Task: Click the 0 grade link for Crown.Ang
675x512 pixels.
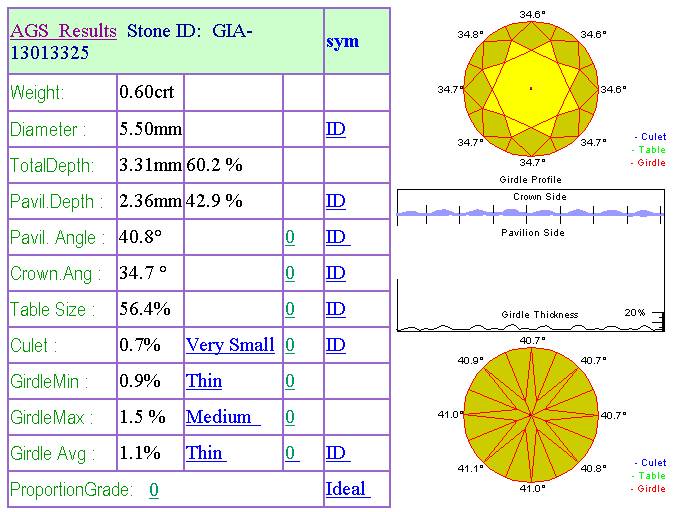Action: pyautogui.click(x=290, y=273)
